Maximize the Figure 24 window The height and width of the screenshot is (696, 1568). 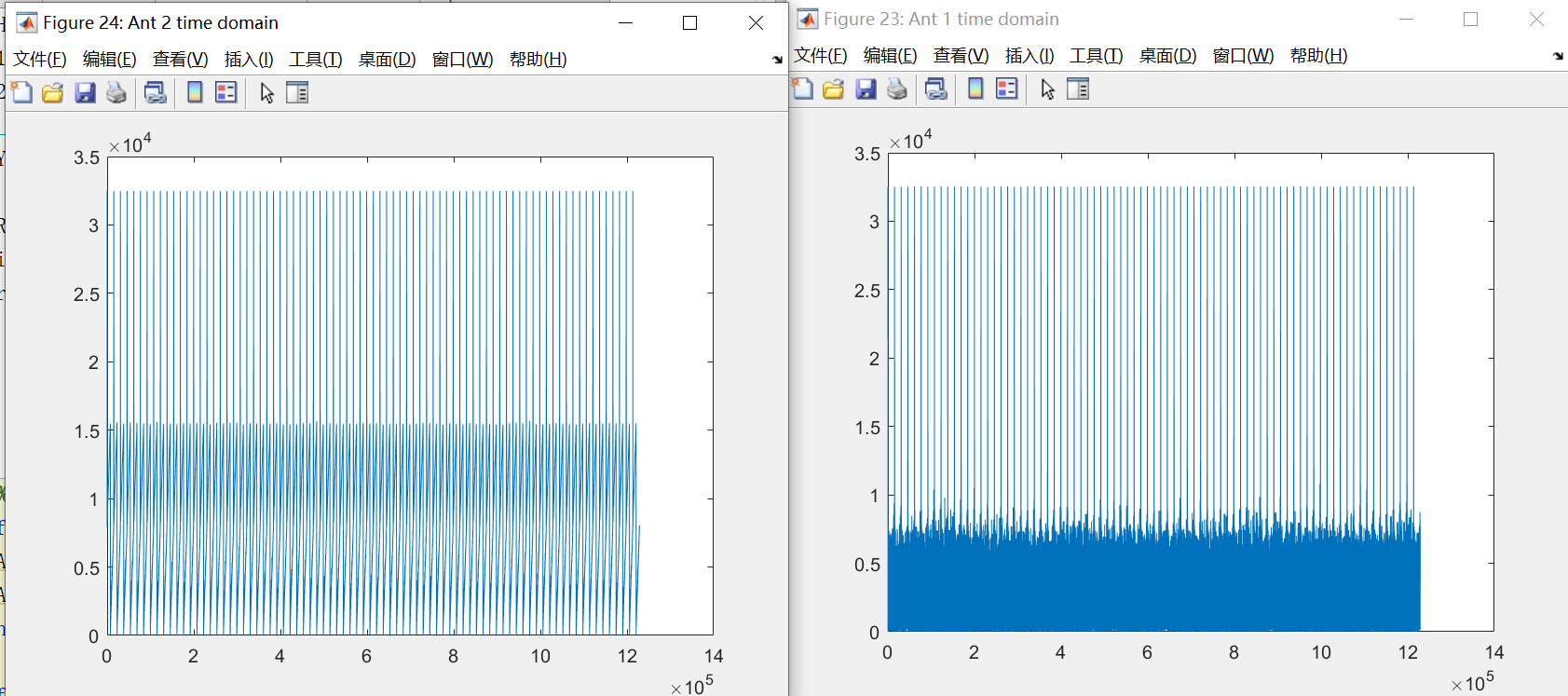pos(689,22)
